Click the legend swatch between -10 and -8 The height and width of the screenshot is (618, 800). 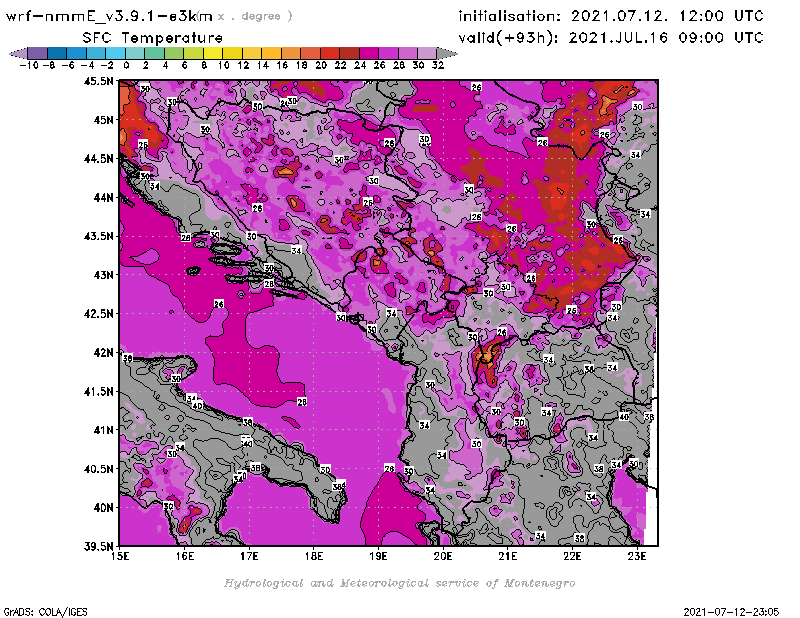(38, 53)
